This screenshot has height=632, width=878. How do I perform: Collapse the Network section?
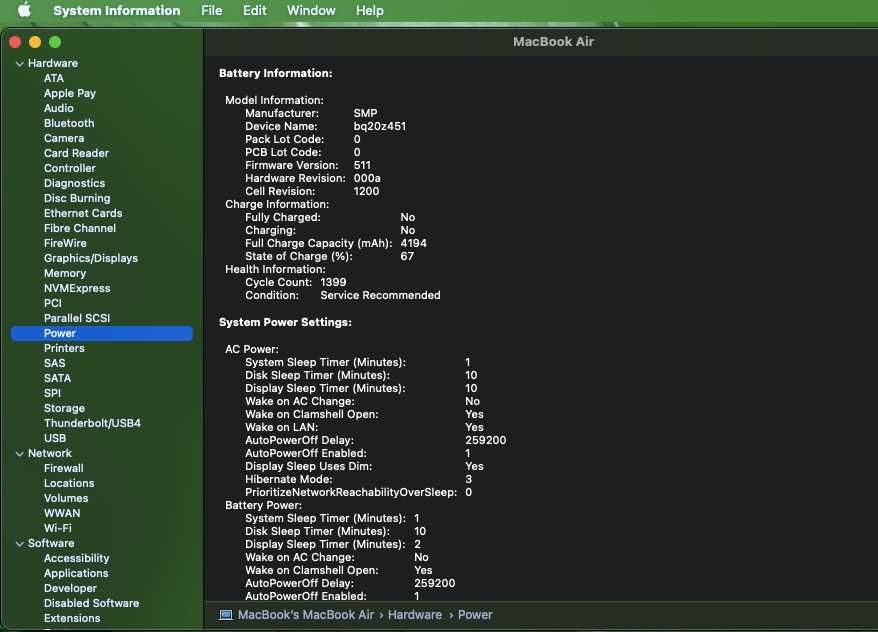pos(20,454)
